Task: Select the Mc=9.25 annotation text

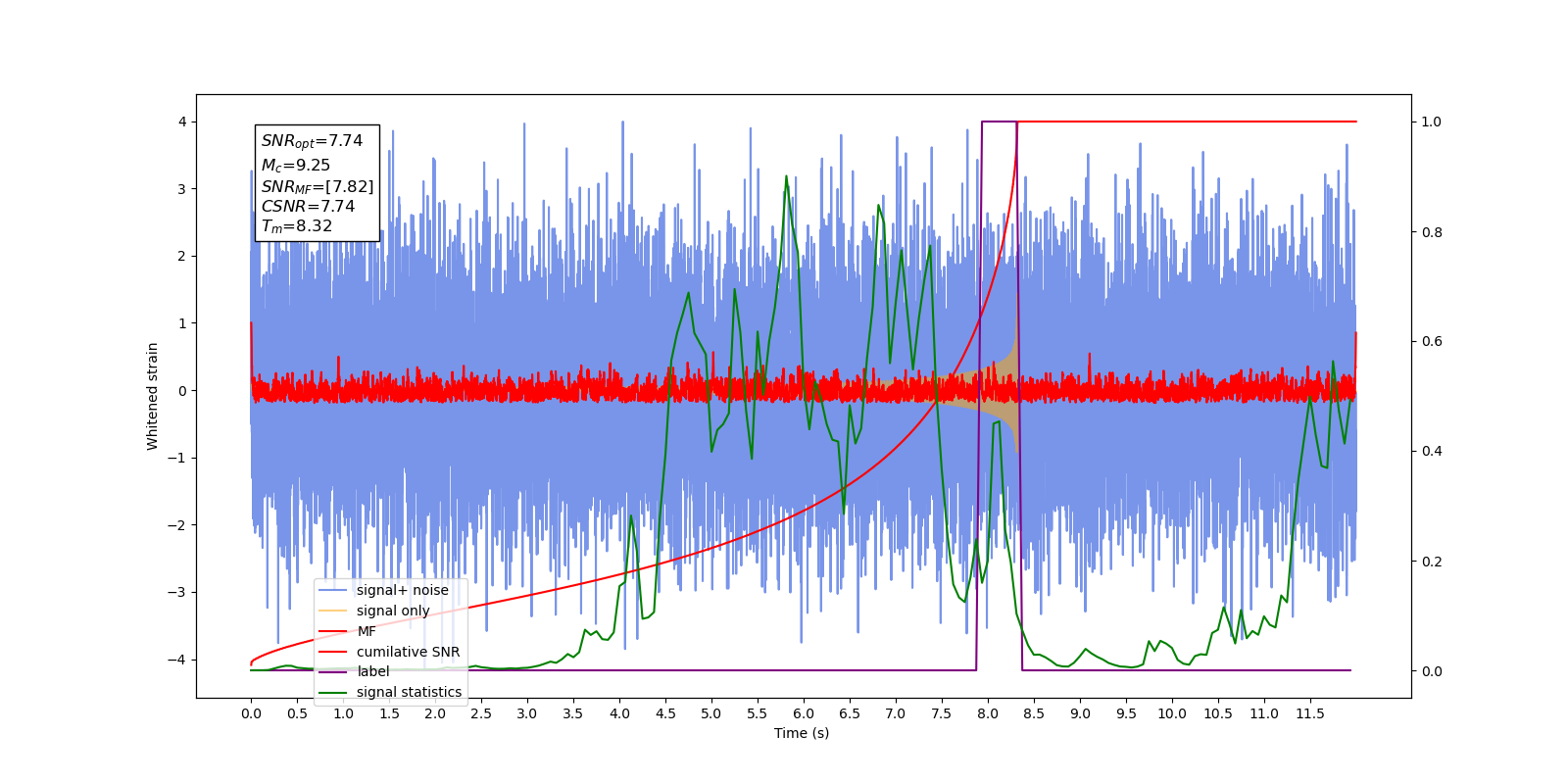Action: click(296, 166)
